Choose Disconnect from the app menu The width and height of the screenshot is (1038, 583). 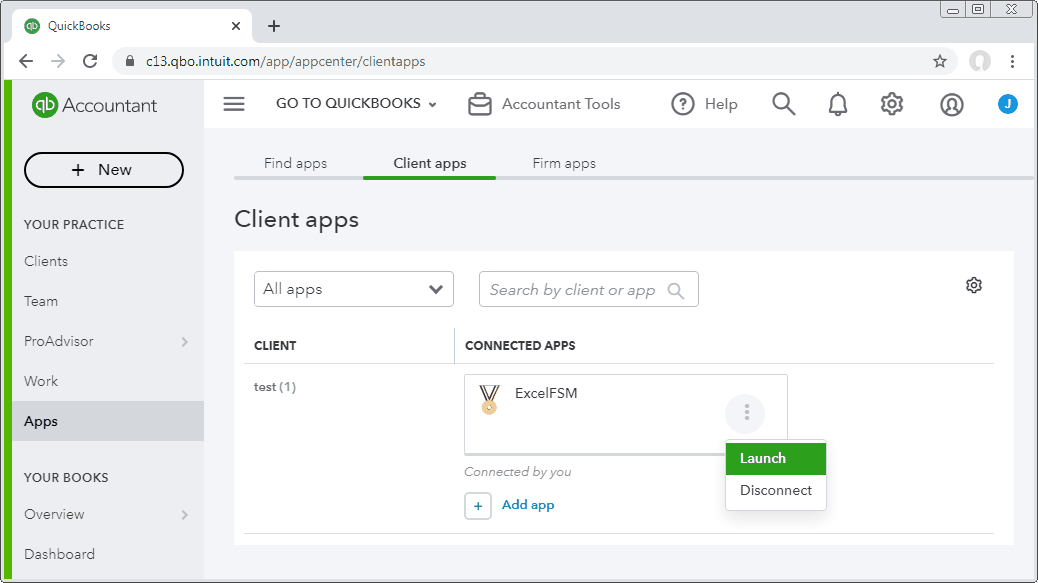[x=776, y=490]
